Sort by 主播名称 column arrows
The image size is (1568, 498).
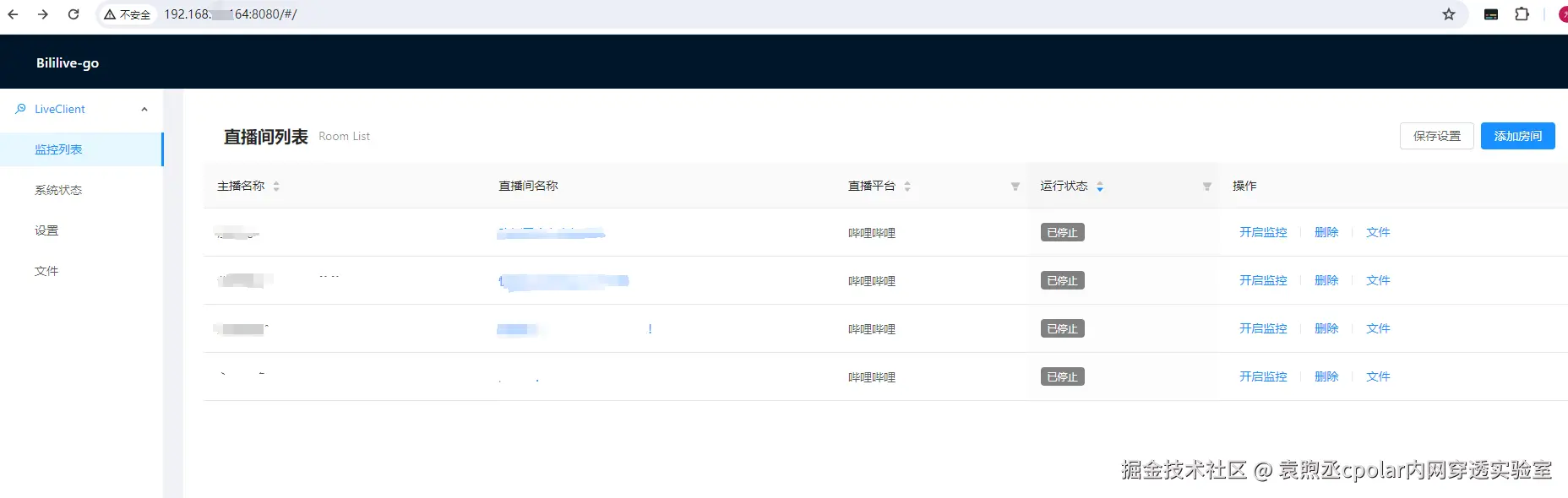276,187
